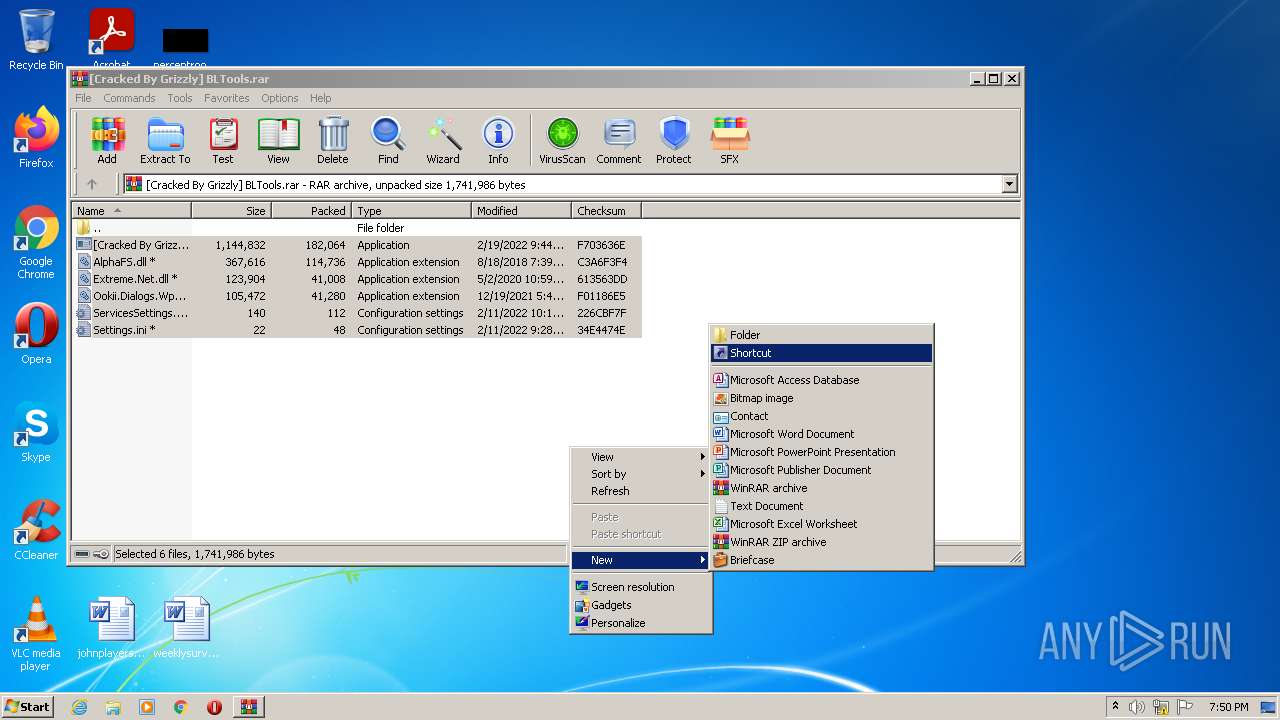1280x720 pixels.
Task: Open the Favorites menu
Action: click(227, 98)
